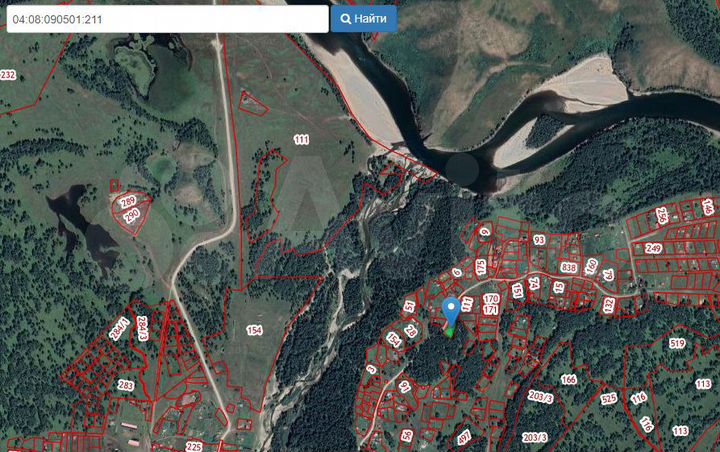Select parcel label 525
720x452 pixels.
(608, 398)
